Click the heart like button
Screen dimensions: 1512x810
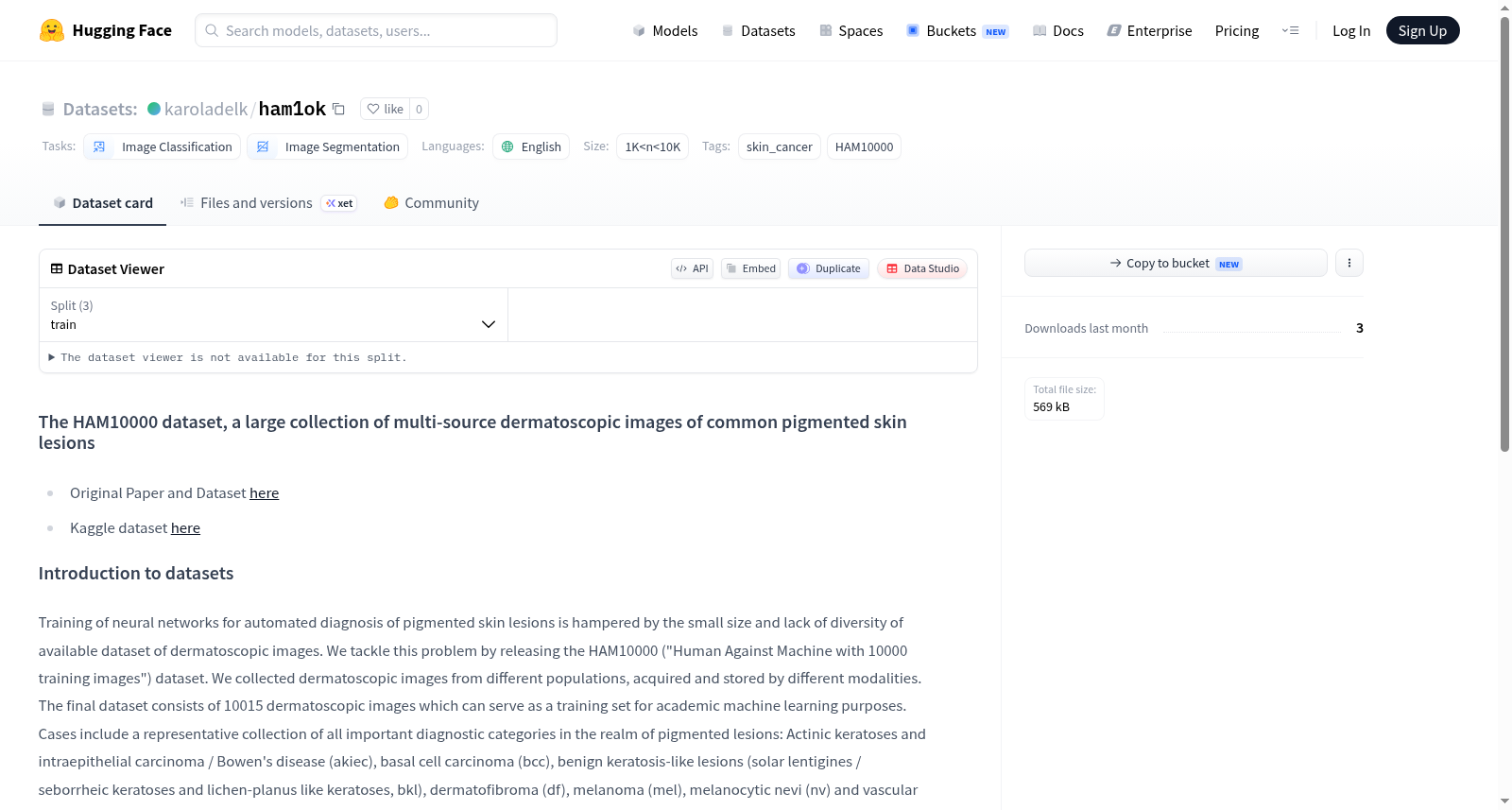[385, 109]
